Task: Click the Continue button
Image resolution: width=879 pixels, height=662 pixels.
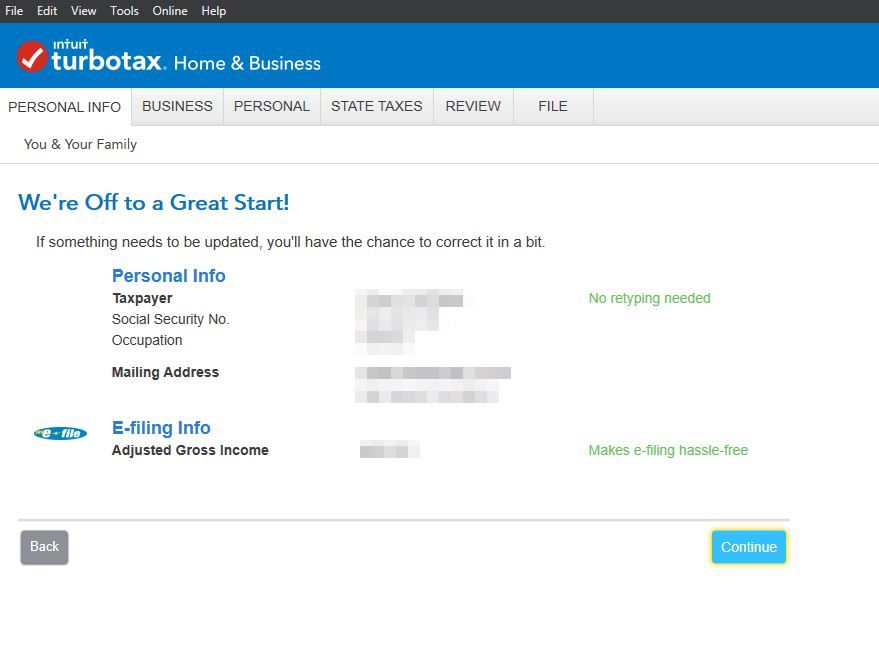Action: pos(749,547)
